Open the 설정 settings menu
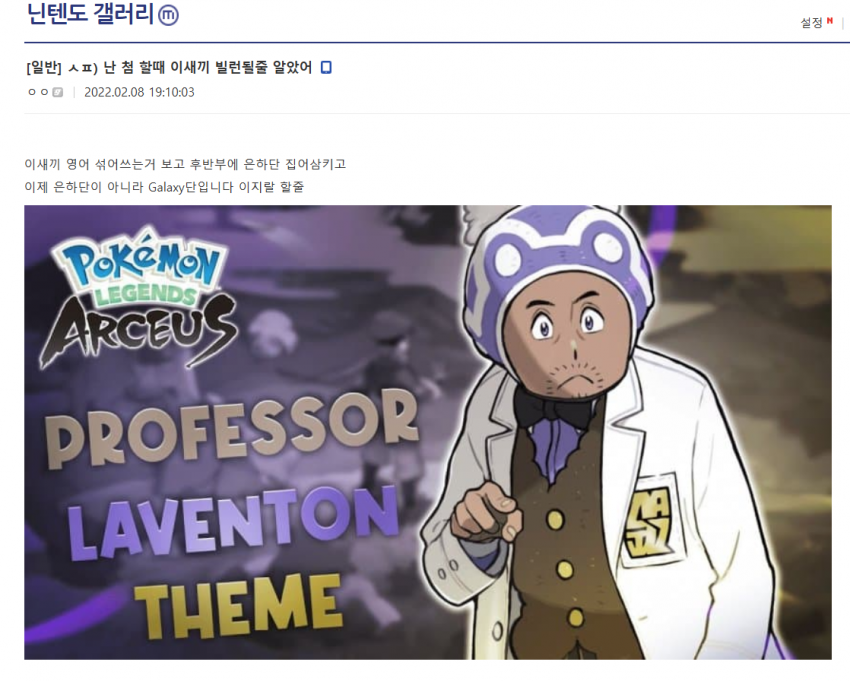The width and height of the screenshot is (850, 681). [812, 22]
